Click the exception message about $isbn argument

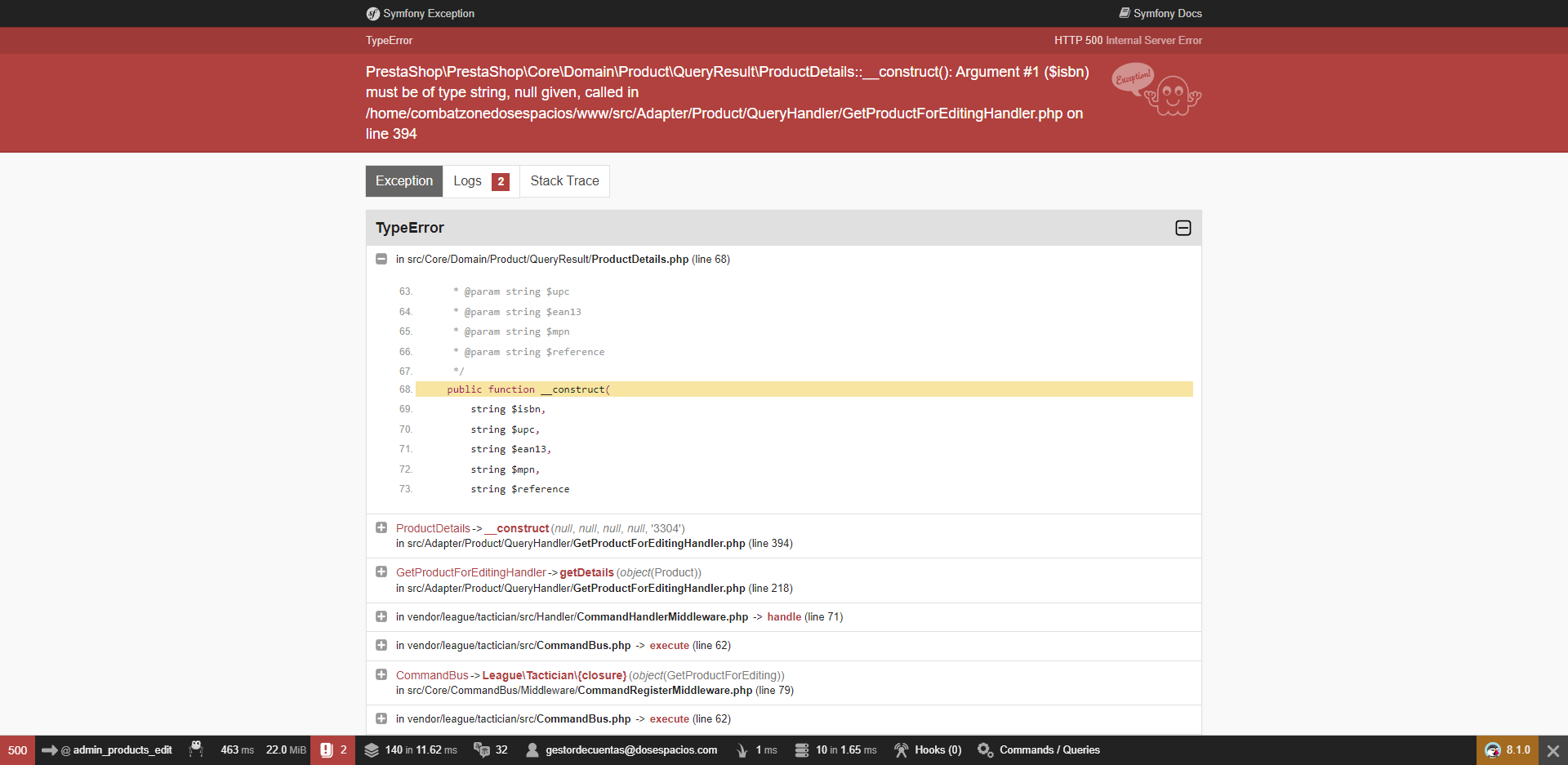728,103
